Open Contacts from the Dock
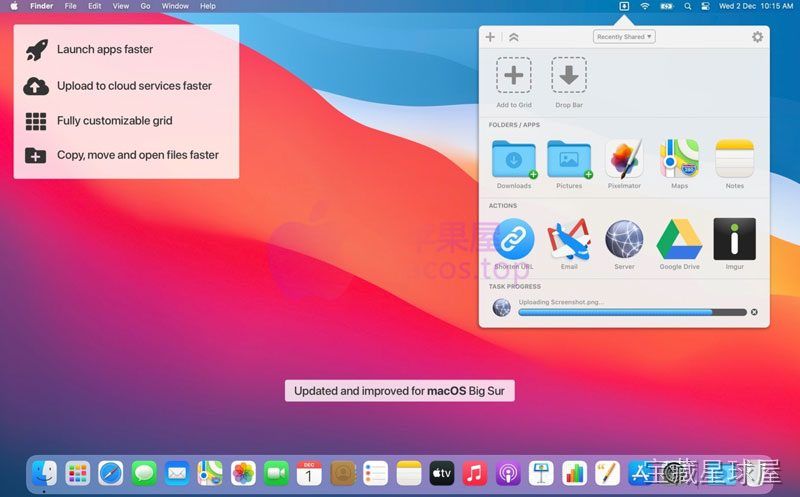The width and height of the screenshot is (800, 497). pyautogui.click(x=342, y=473)
